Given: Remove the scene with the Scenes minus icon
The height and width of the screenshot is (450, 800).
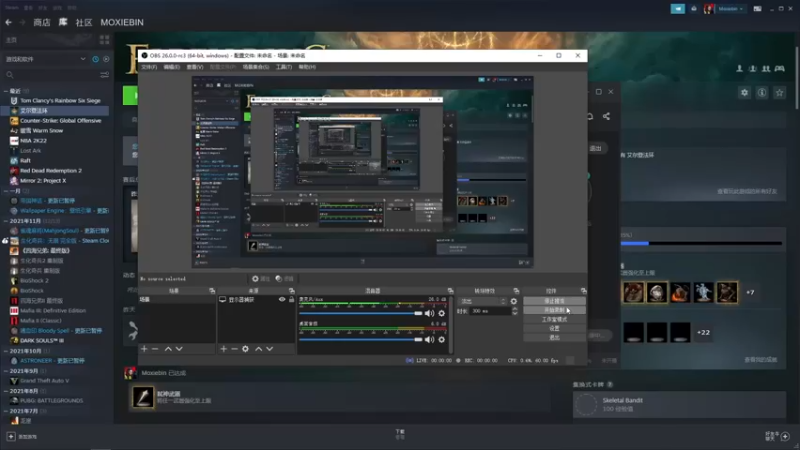Looking at the screenshot, I should point(155,349).
